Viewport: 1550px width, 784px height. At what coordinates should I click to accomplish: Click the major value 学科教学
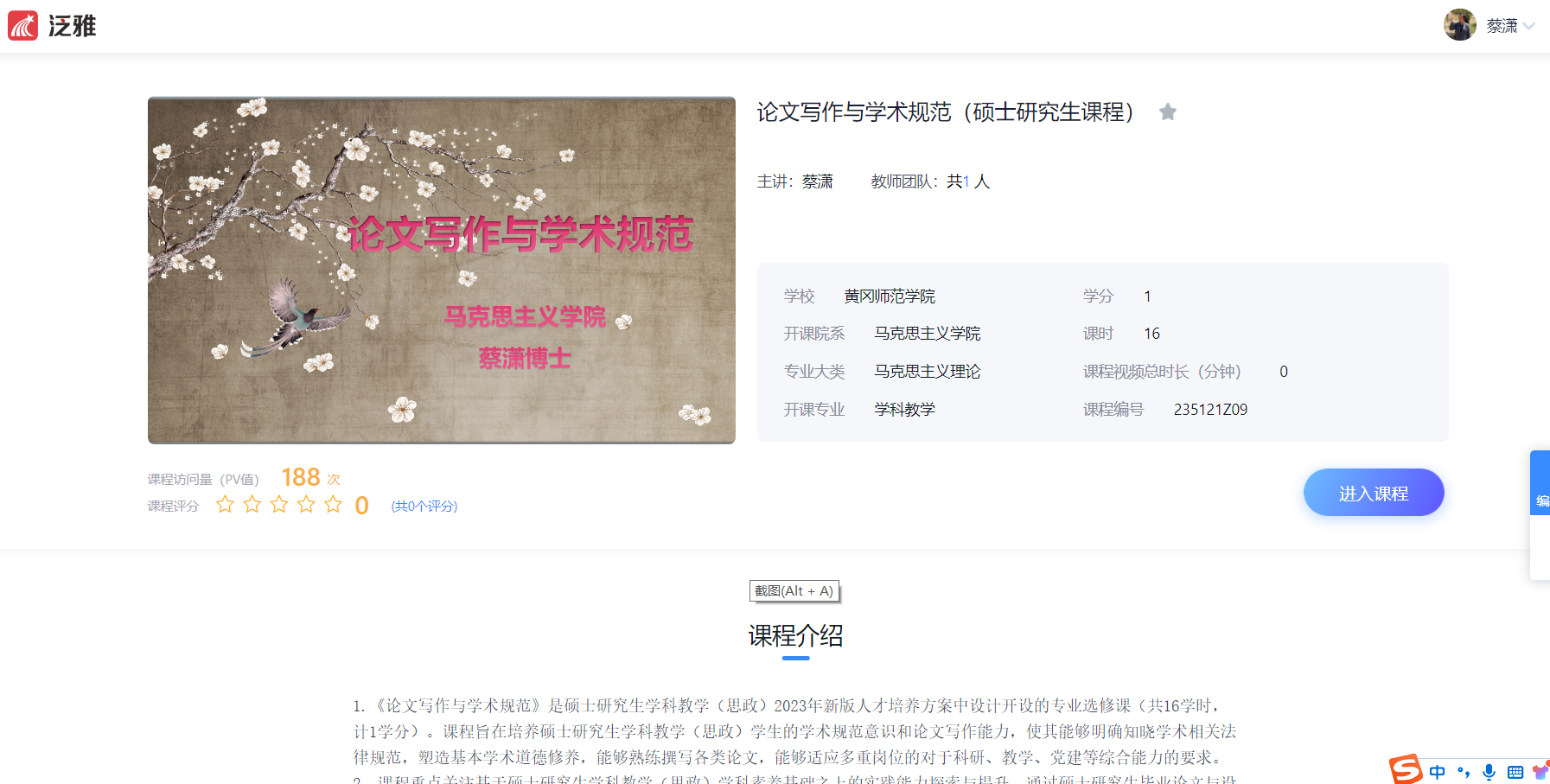pos(905,410)
